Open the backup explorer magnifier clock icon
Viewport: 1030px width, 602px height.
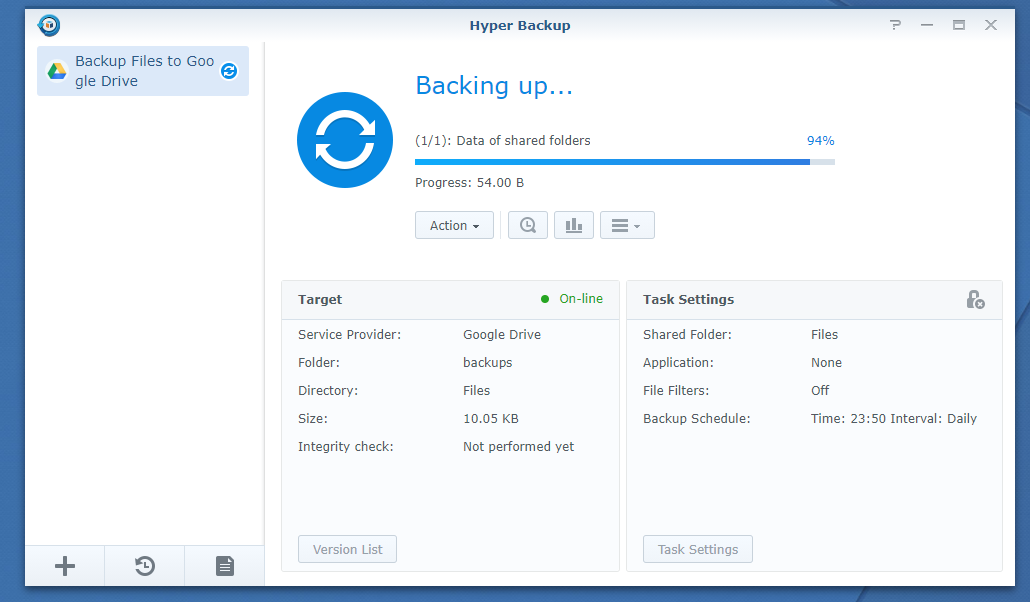528,225
